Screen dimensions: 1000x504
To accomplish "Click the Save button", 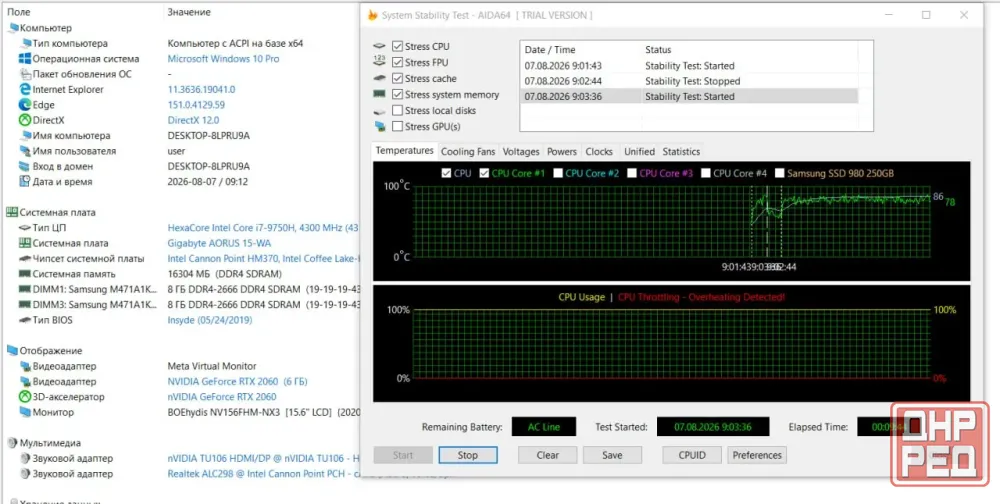I will pyautogui.click(x=612, y=455).
